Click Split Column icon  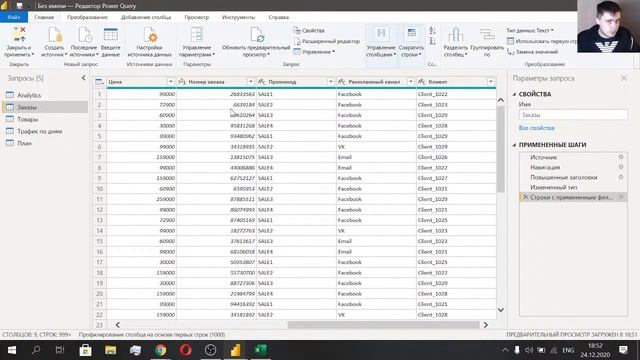click(456, 35)
